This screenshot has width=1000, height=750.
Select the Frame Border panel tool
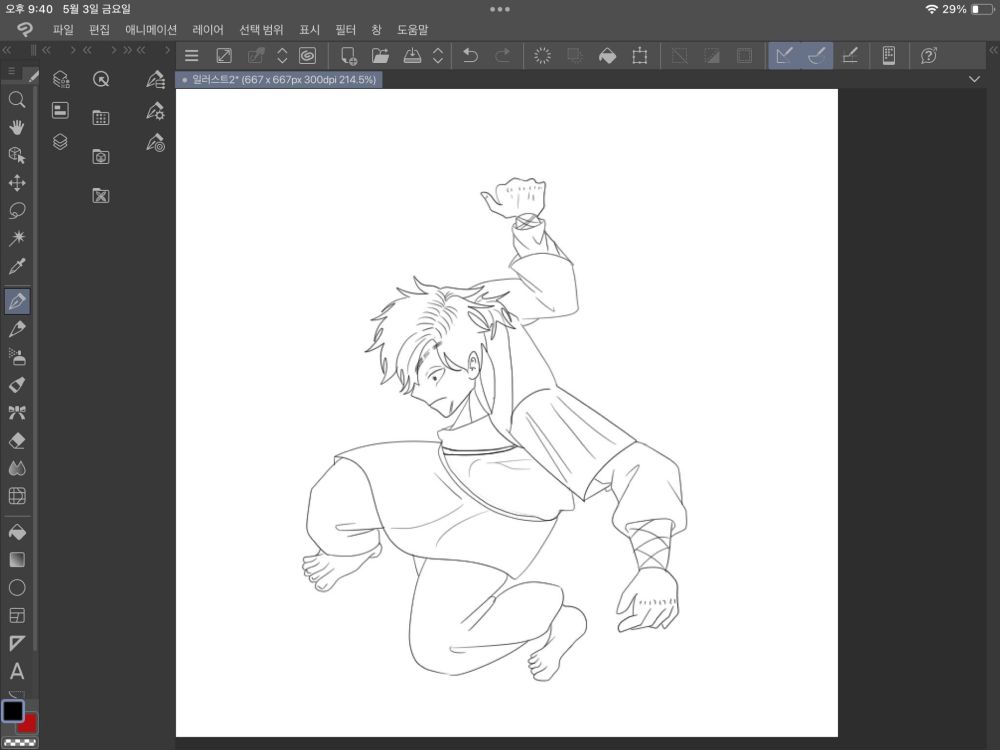17,615
